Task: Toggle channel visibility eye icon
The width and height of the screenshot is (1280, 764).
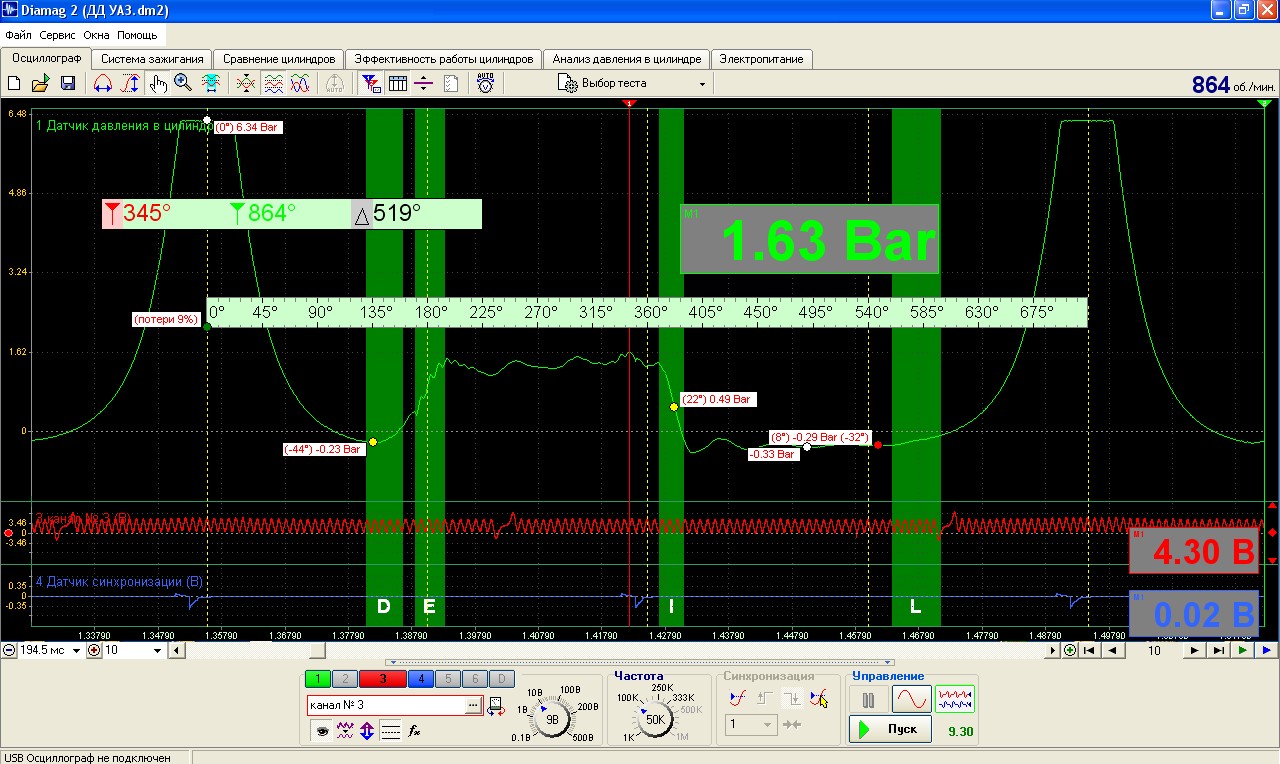Action: [322, 731]
